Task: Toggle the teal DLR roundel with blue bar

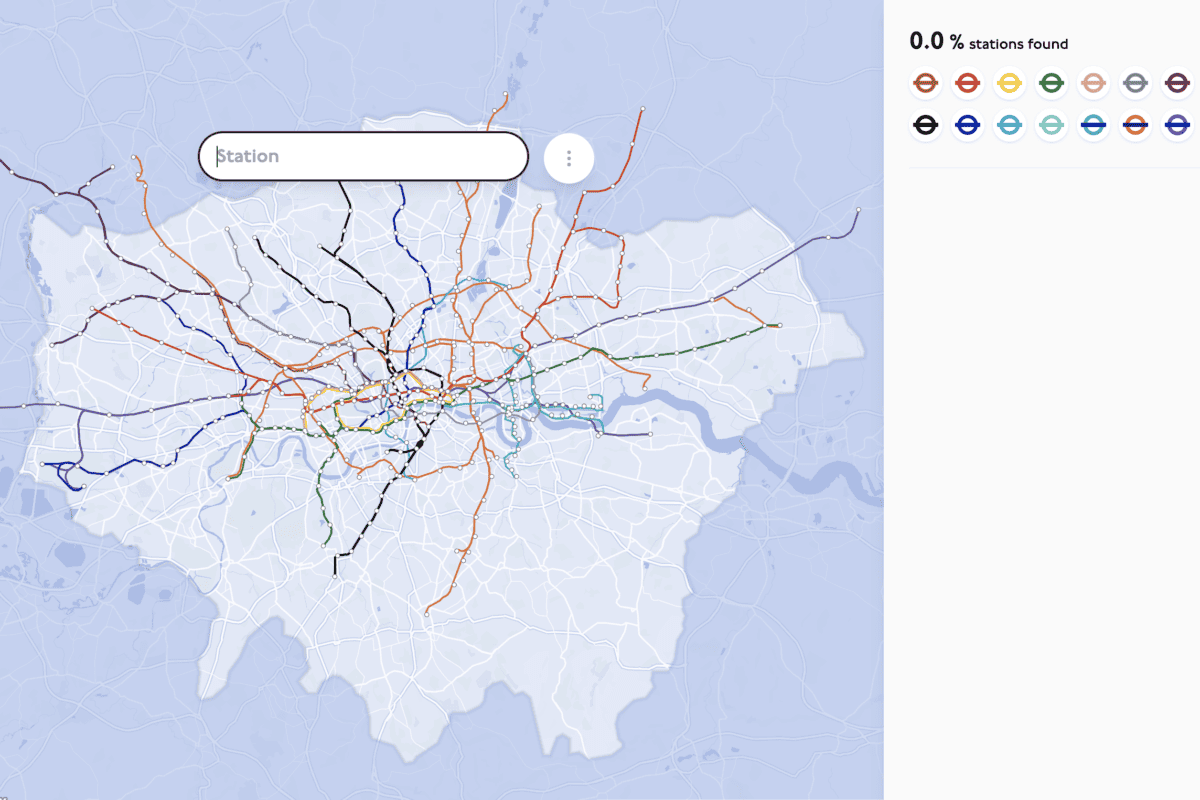Action: point(1092,125)
